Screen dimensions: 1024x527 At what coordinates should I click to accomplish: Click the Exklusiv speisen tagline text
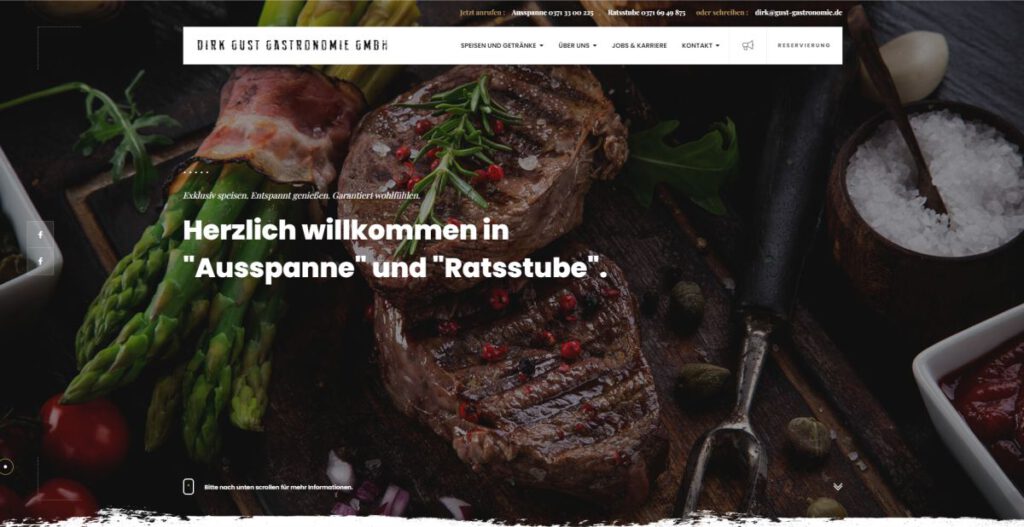pos(302,195)
